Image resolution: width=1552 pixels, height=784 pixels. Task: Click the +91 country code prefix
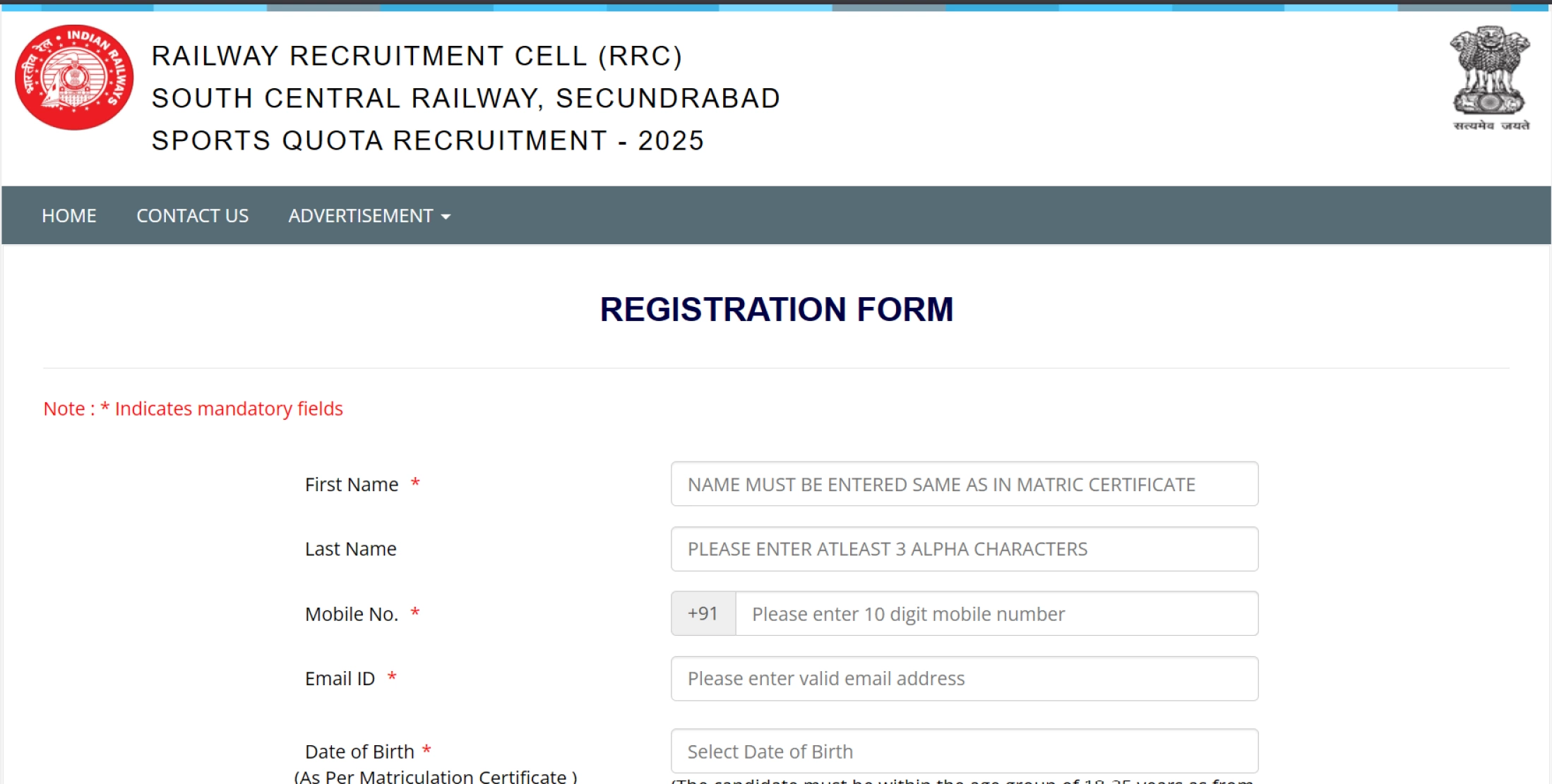pyautogui.click(x=703, y=614)
